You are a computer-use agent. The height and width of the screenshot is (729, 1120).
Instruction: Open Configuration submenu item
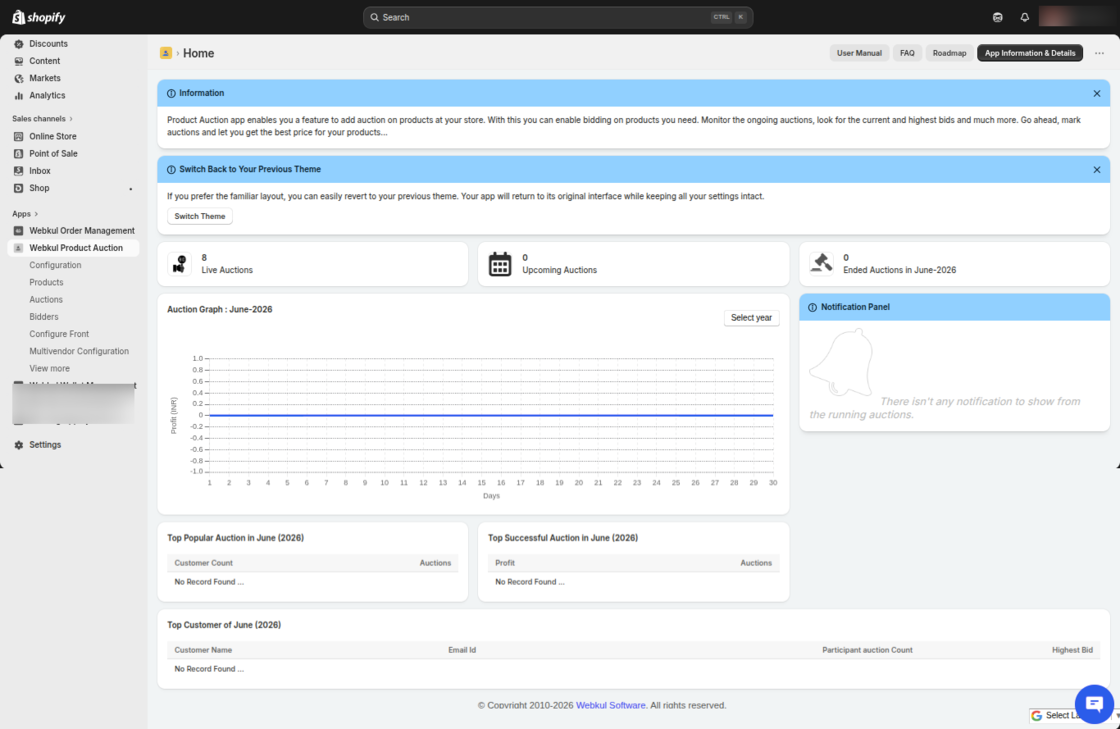[55, 265]
